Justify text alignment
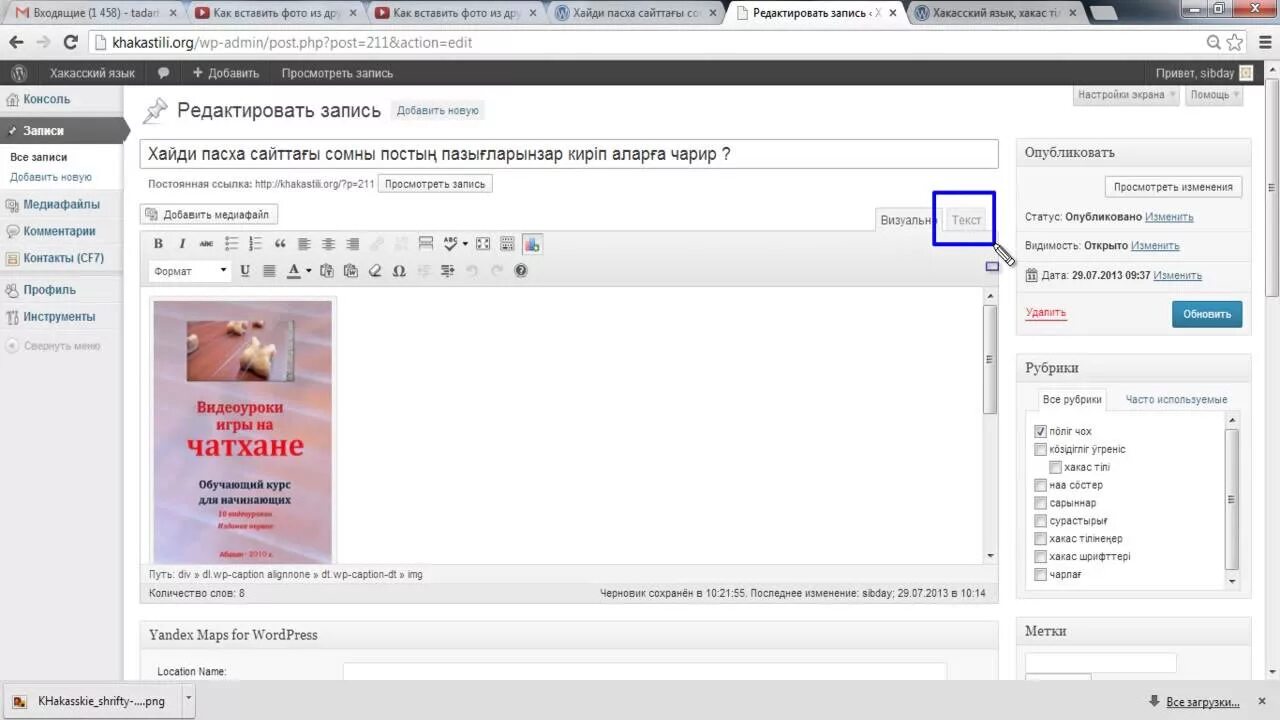 269,271
